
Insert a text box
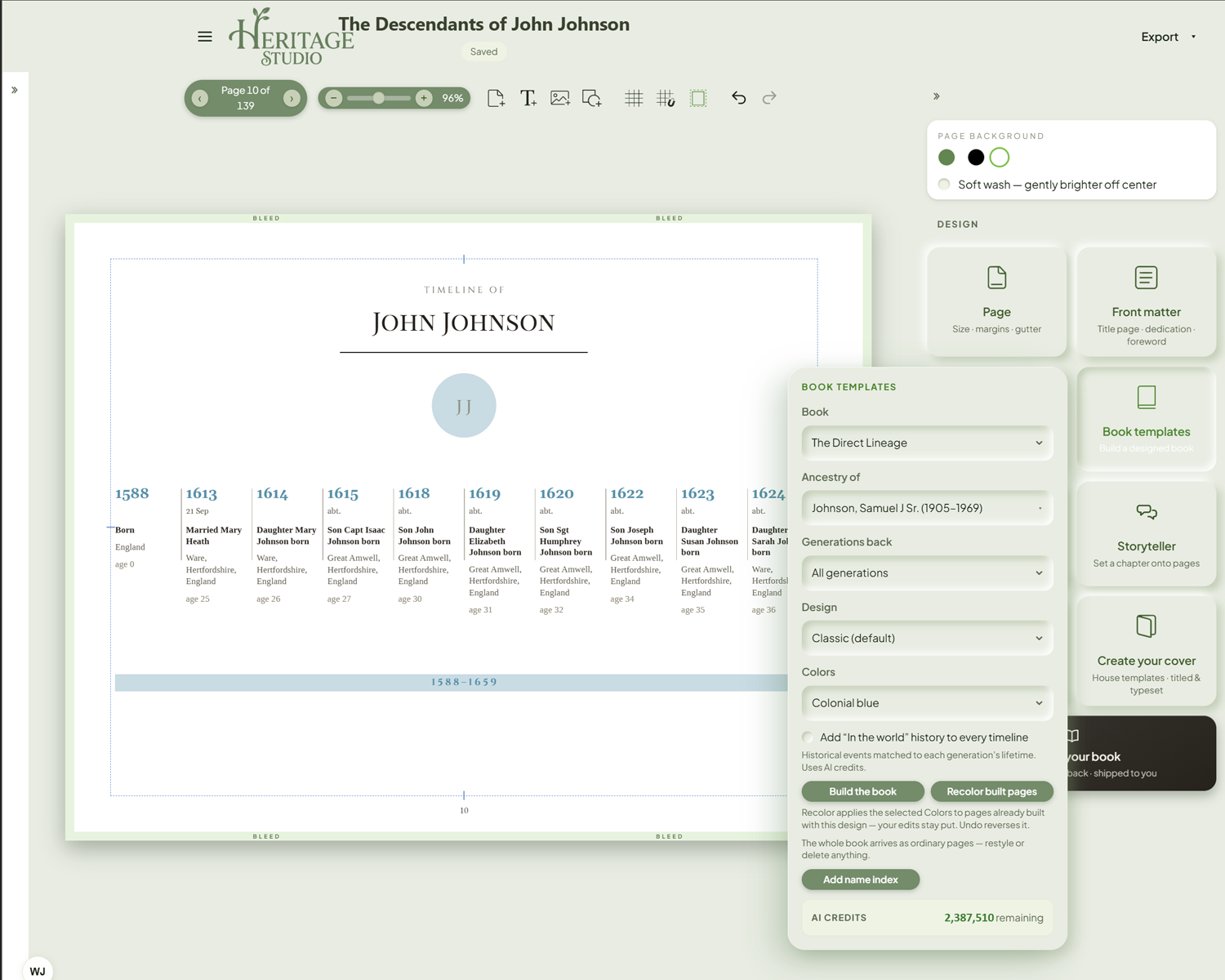(x=528, y=98)
